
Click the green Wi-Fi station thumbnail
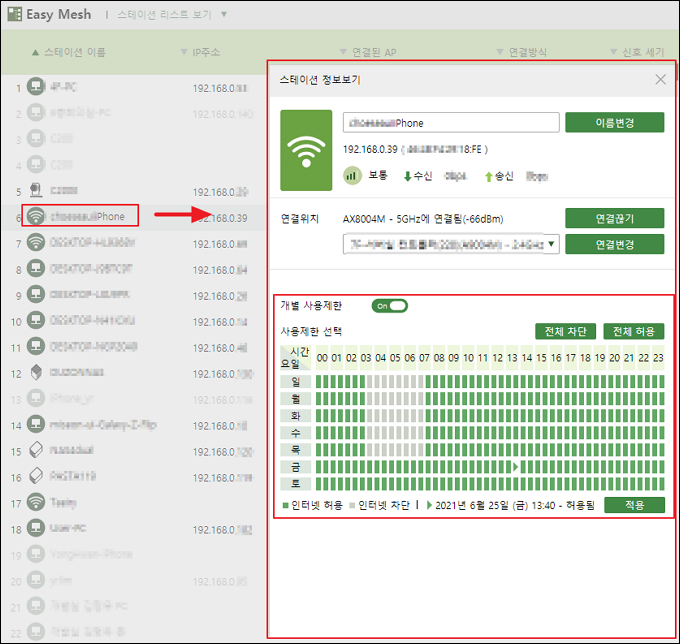306,150
